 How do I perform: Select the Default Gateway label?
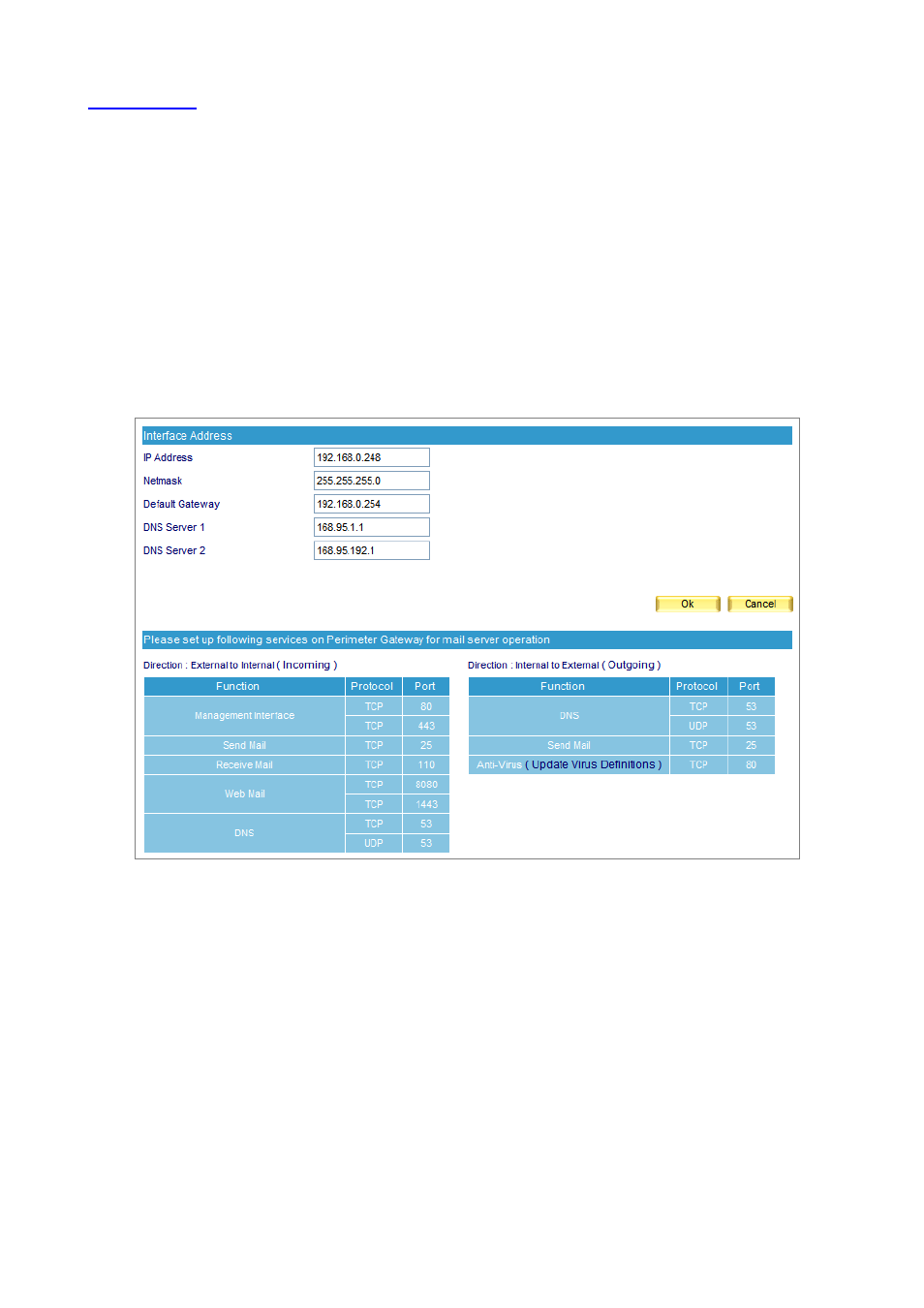pyautogui.click(x=181, y=504)
